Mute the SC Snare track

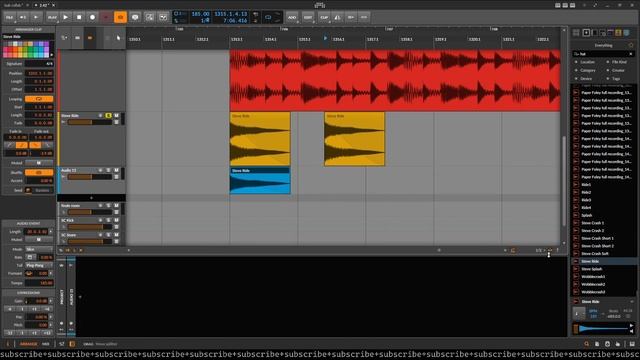116,235
